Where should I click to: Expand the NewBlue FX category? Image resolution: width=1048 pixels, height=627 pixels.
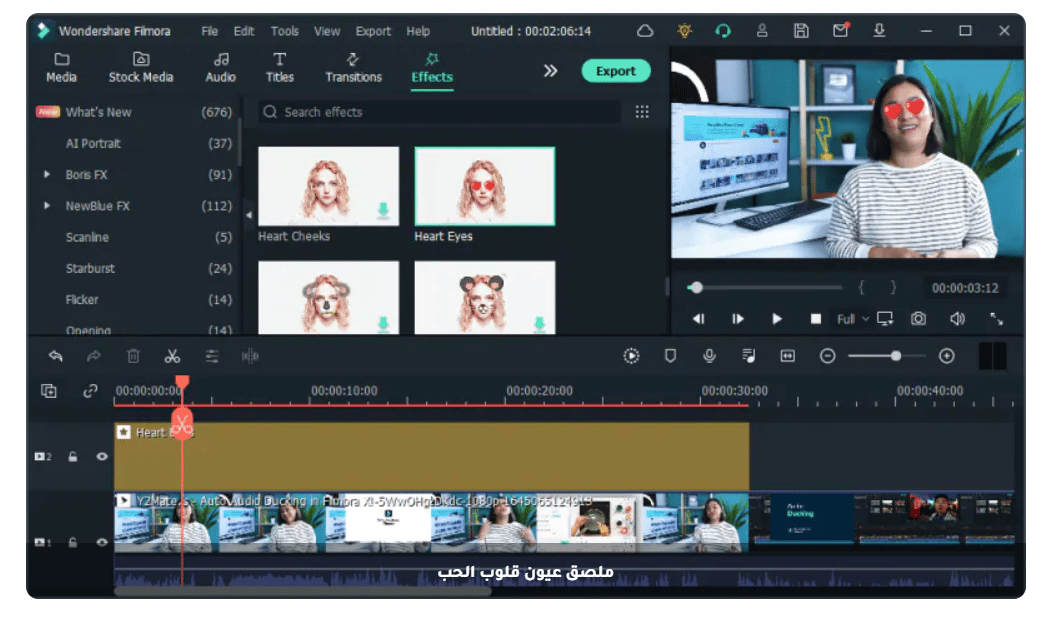(x=47, y=206)
